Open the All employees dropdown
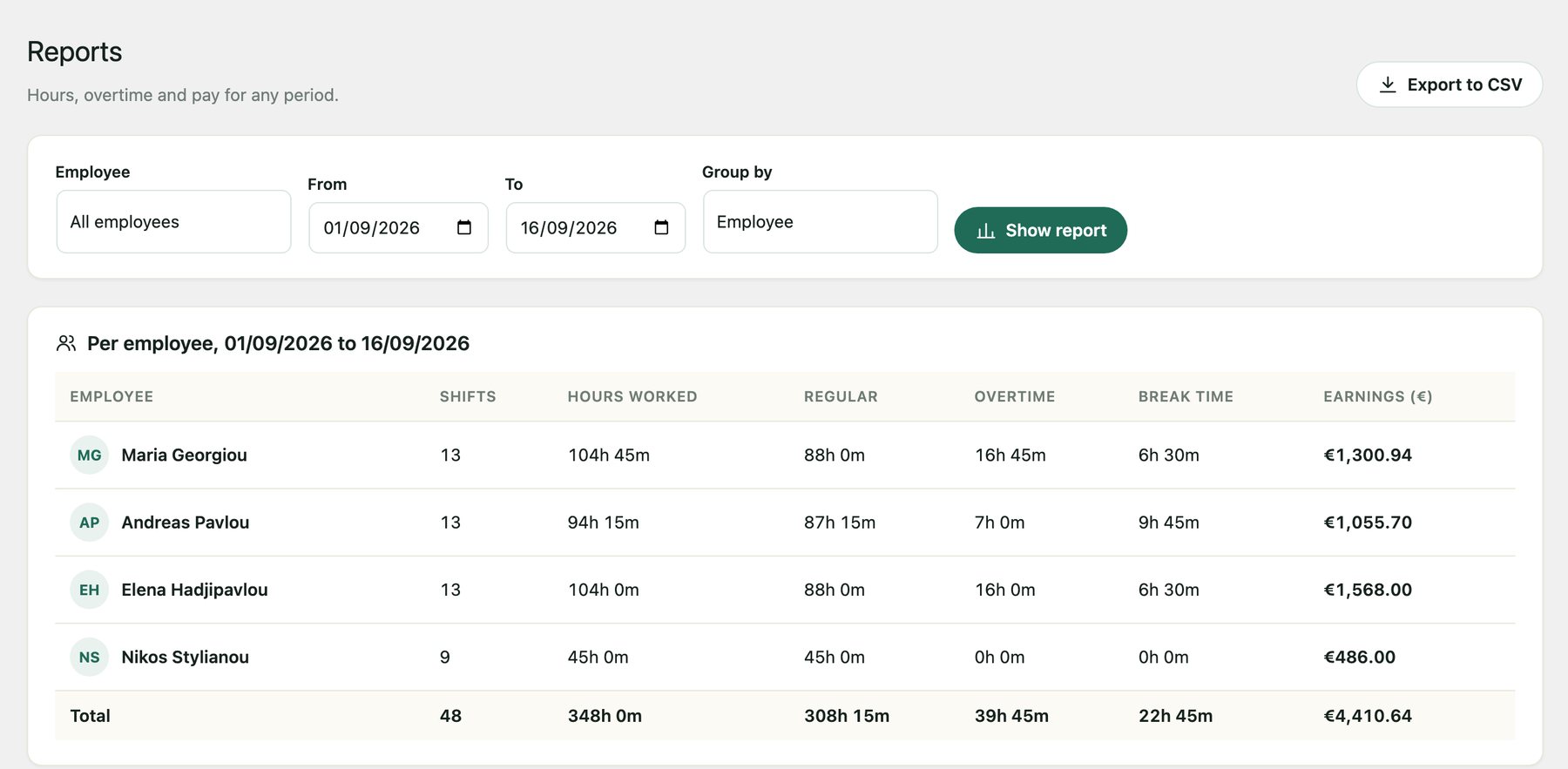The width and height of the screenshot is (1568, 769). [x=173, y=222]
